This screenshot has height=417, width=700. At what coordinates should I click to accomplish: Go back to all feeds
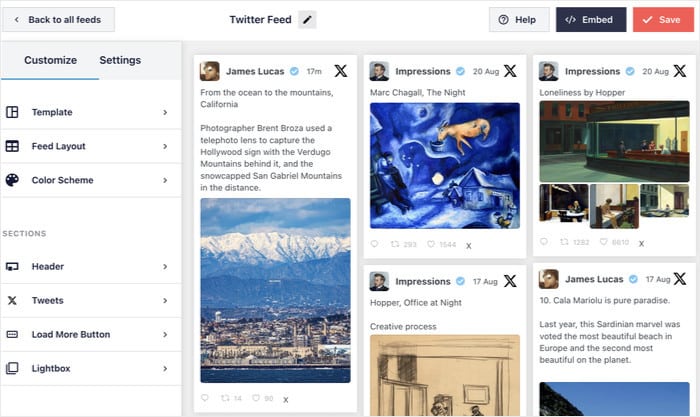59,20
